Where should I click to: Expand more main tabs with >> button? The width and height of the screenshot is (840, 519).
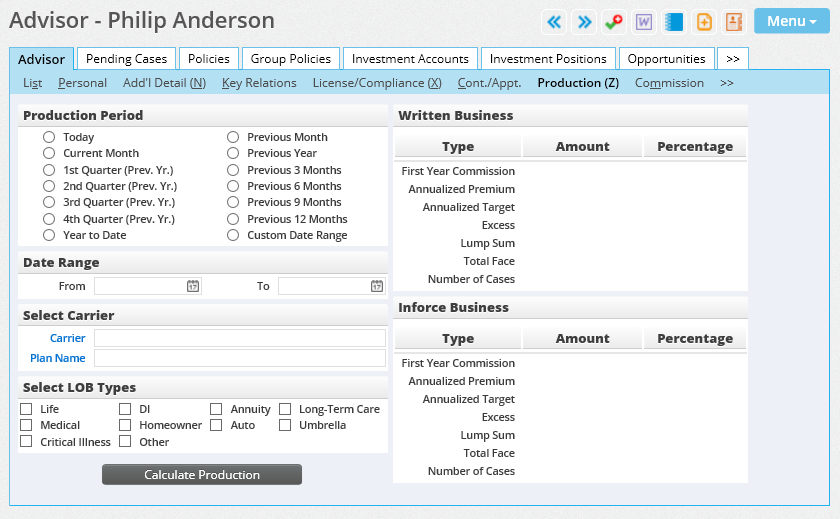[x=733, y=59]
